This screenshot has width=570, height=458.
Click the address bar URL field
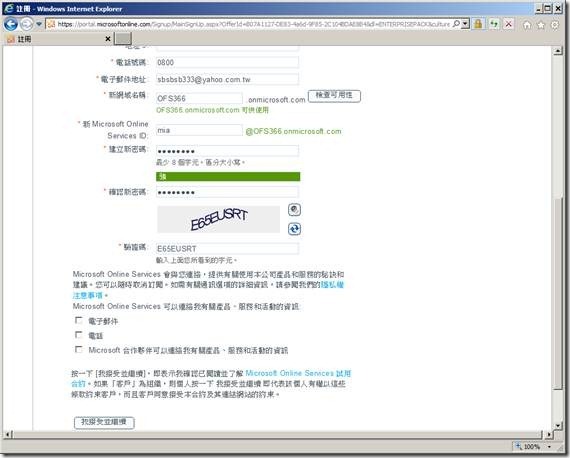tap(253, 24)
